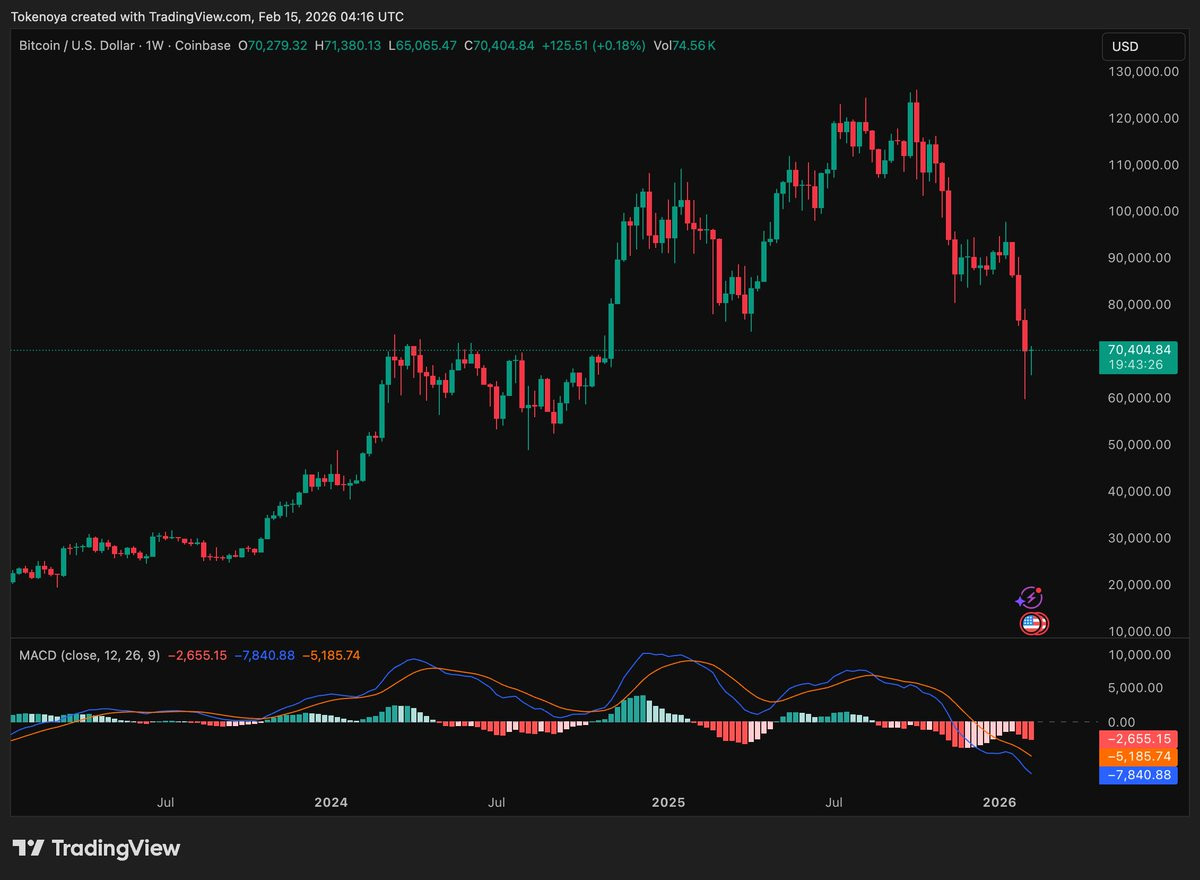Click the purple lightning event icon
Screen dimensions: 1200x880
click(1030, 598)
